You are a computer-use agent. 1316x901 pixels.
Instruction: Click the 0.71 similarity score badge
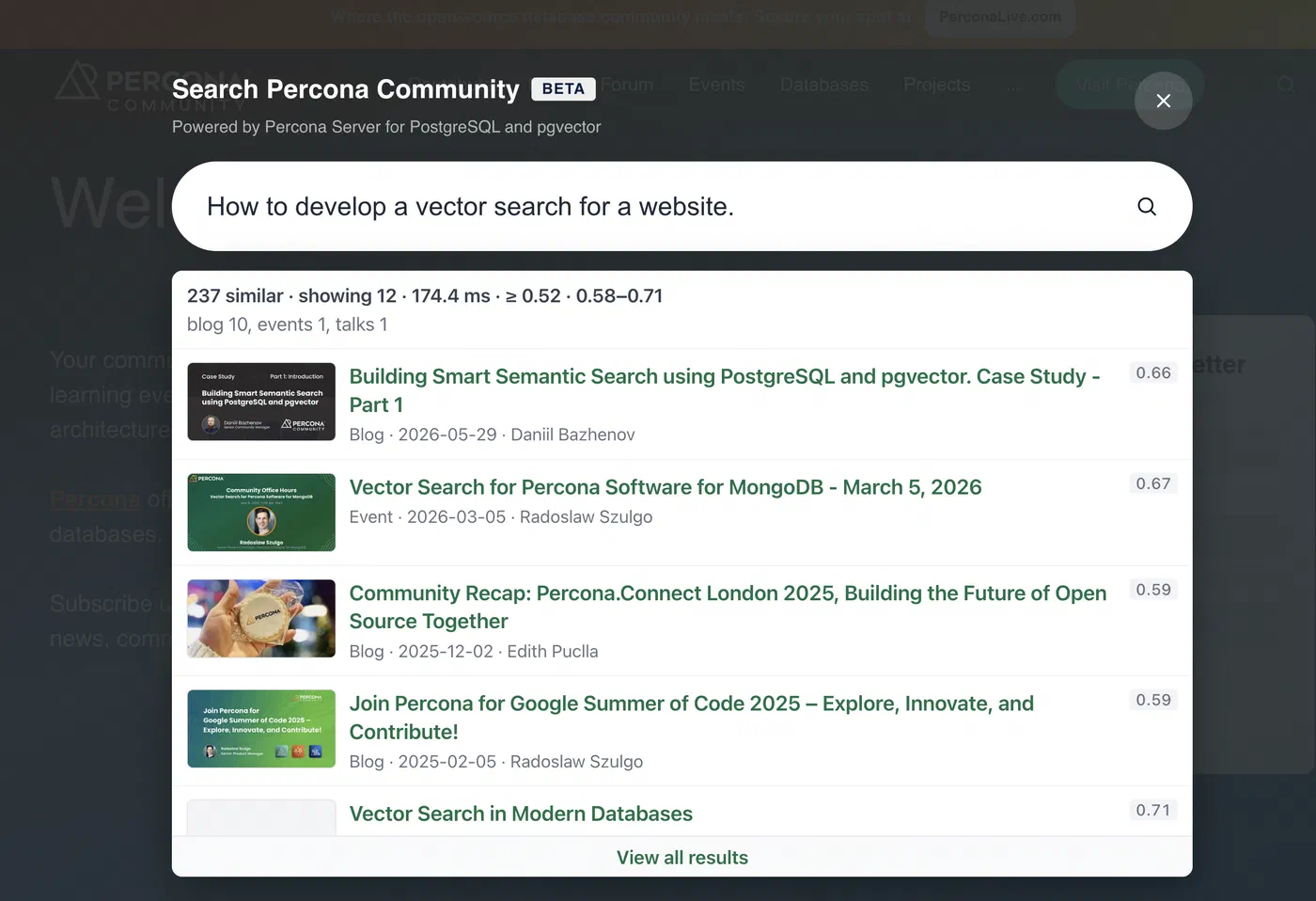click(x=1153, y=811)
